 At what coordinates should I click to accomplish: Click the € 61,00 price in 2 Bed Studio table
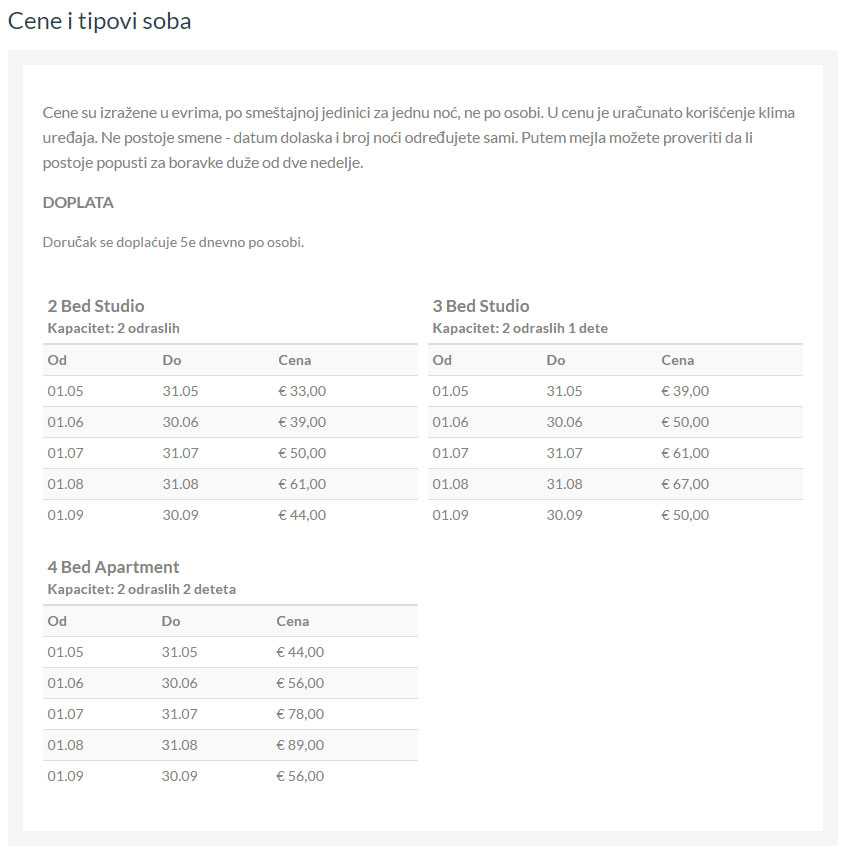(x=302, y=484)
